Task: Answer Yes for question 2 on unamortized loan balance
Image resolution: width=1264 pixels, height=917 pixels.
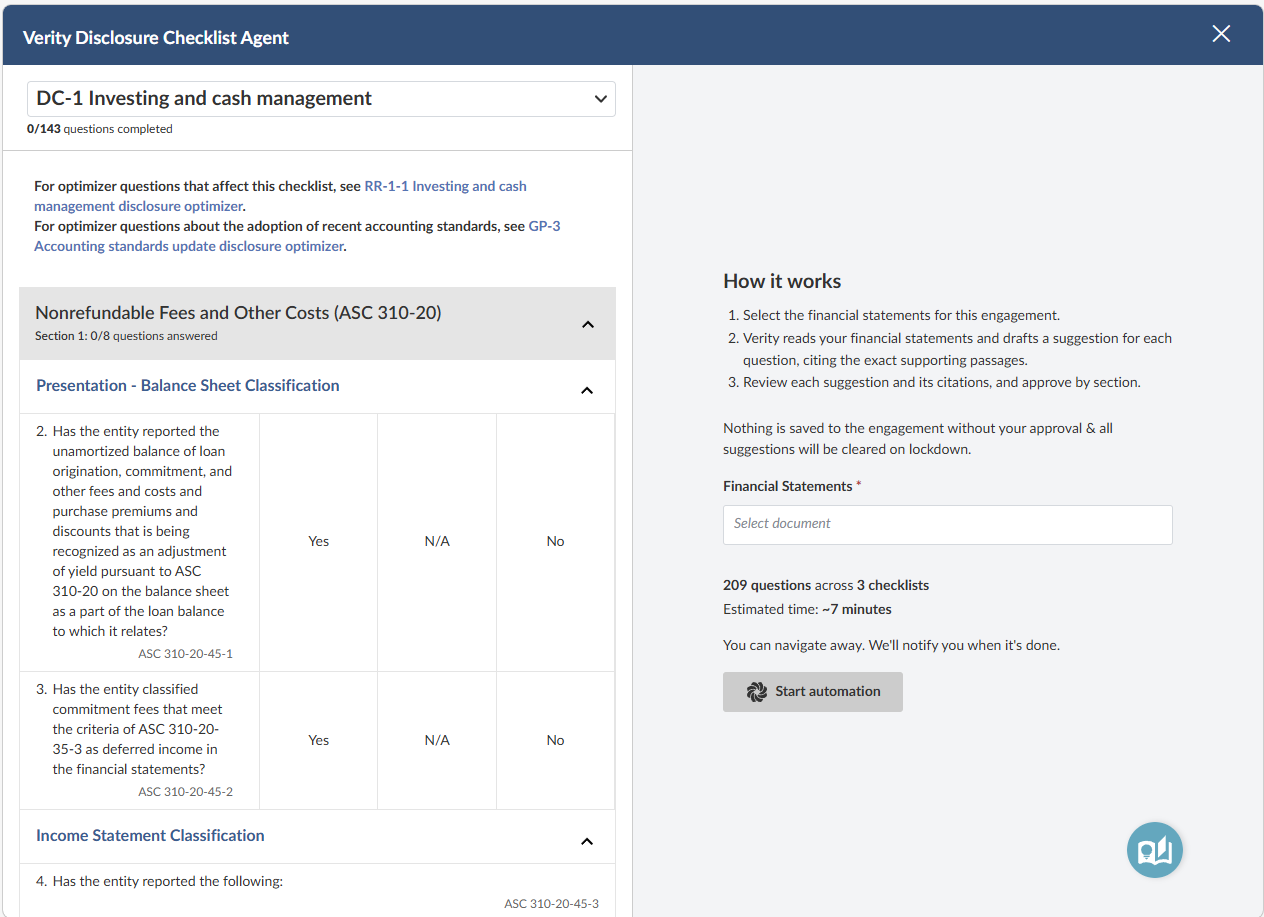Action: [x=318, y=541]
